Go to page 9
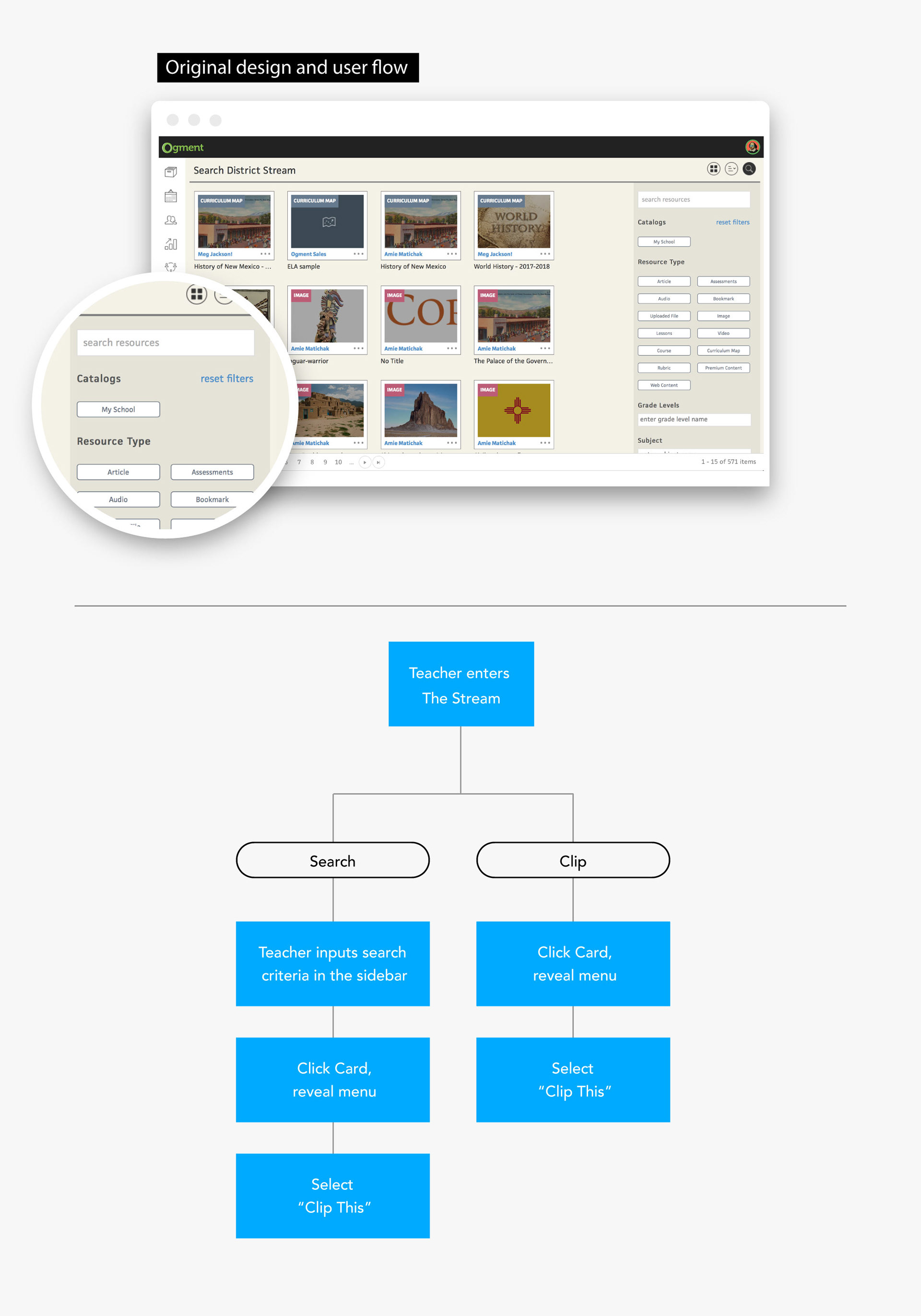The height and width of the screenshot is (1316, 921). pos(325,462)
